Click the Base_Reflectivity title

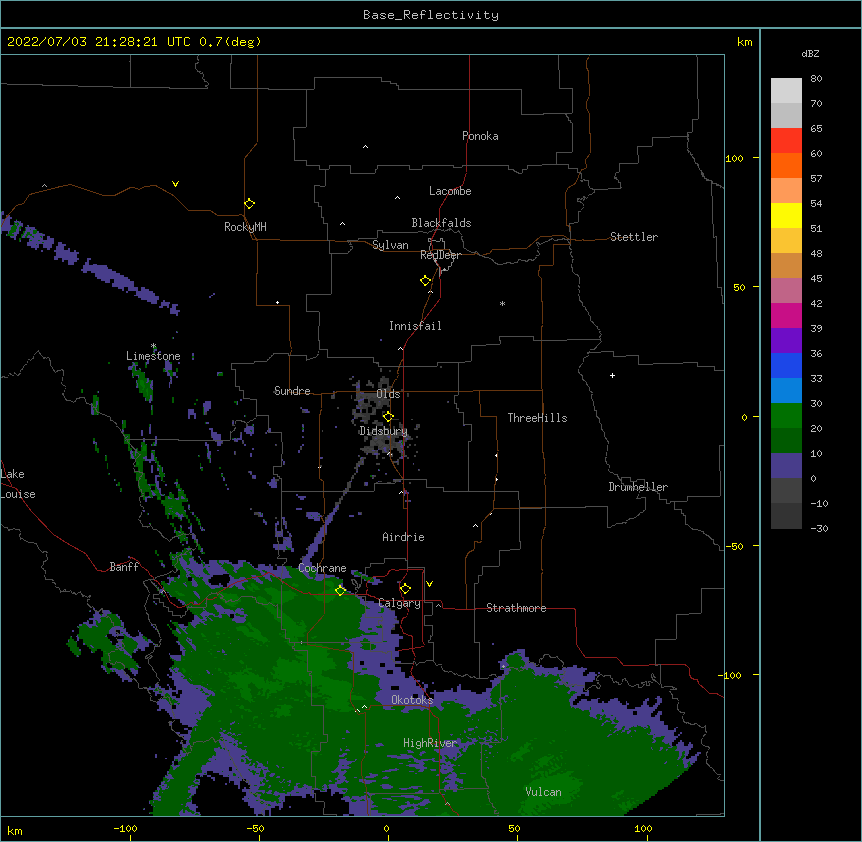tap(431, 15)
